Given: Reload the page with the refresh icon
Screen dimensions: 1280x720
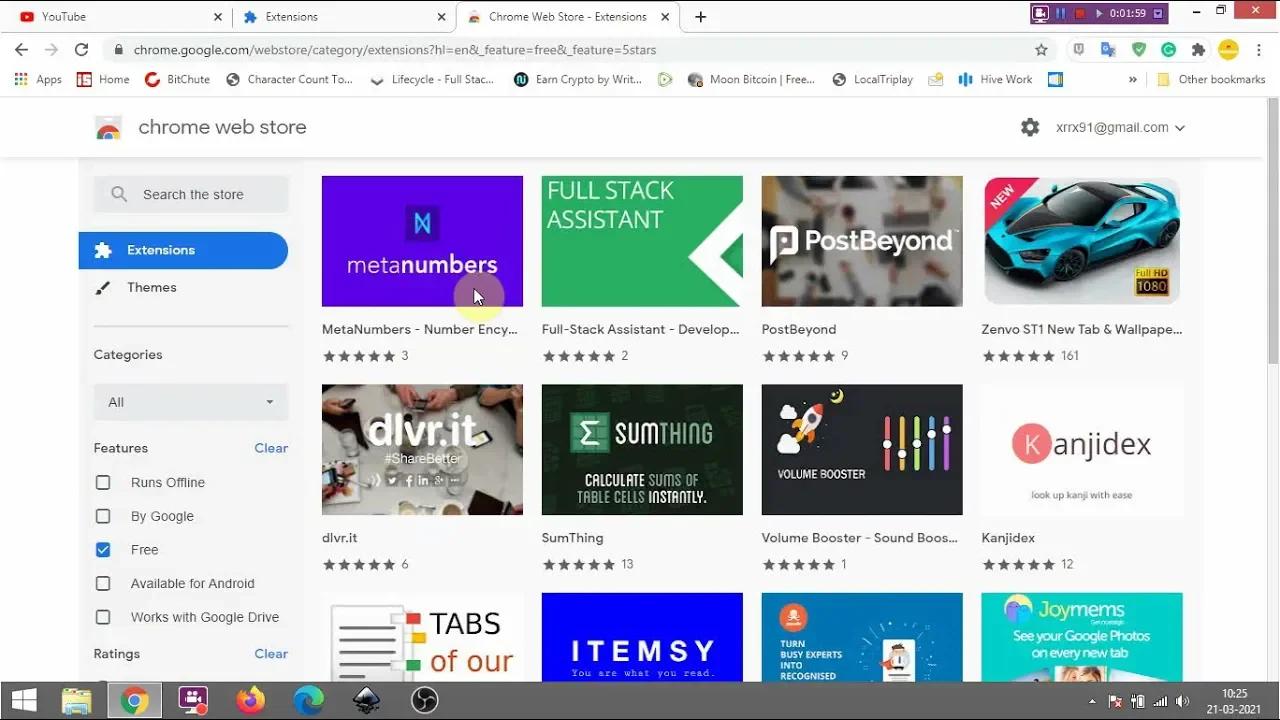Looking at the screenshot, I should [x=81, y=49].
